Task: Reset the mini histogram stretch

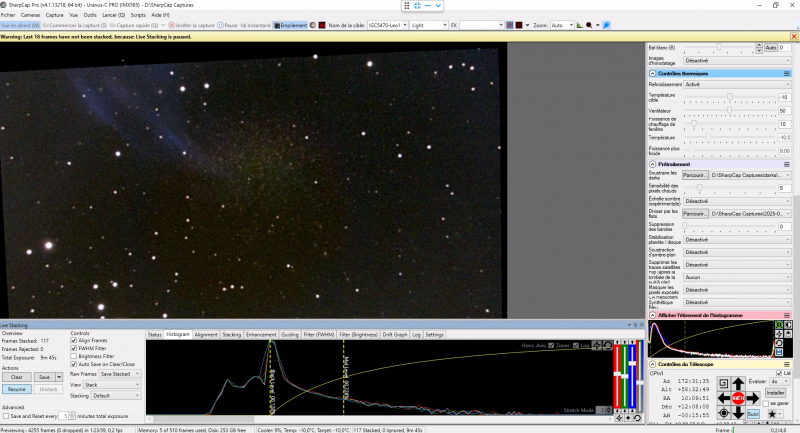Action: click(779, 343)
